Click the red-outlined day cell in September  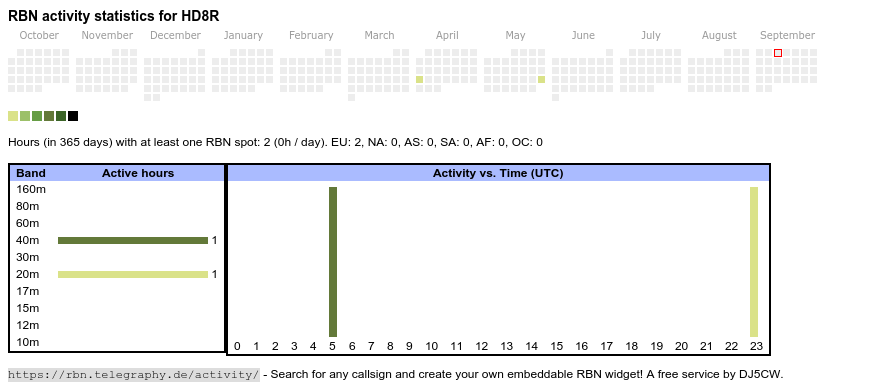[x=778, y=53]
